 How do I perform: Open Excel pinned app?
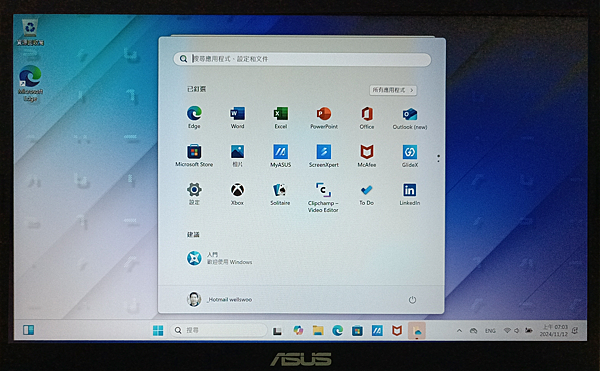pos(280,117)
